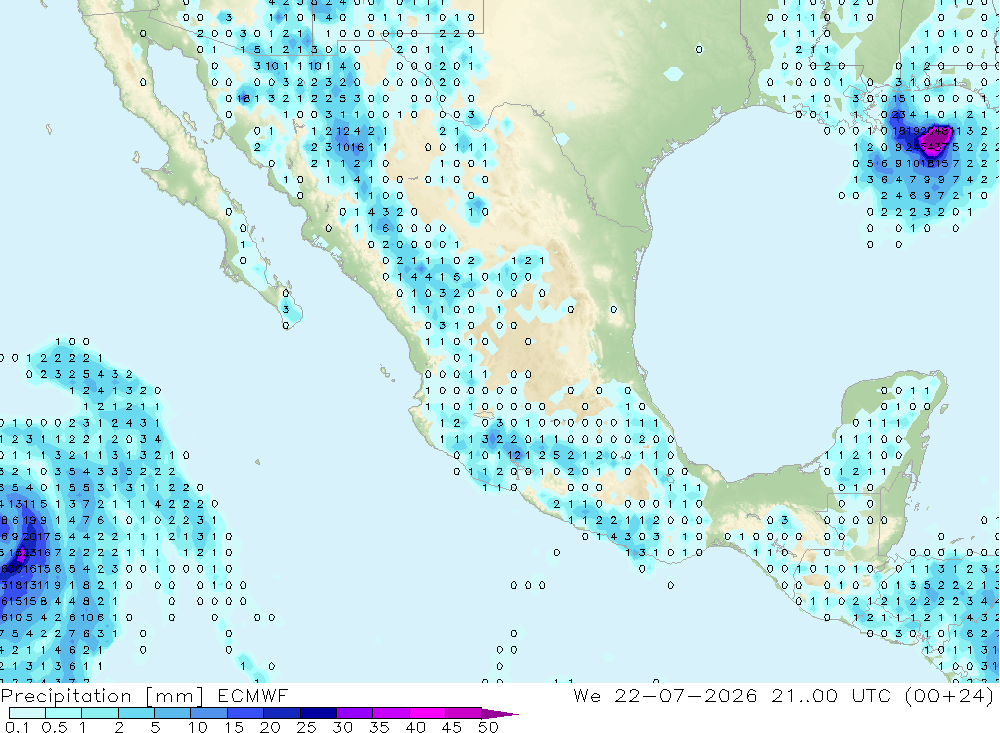Click the legend value '50'
The height and width of the screenshot is (733, 1000).
click(488, 727)
